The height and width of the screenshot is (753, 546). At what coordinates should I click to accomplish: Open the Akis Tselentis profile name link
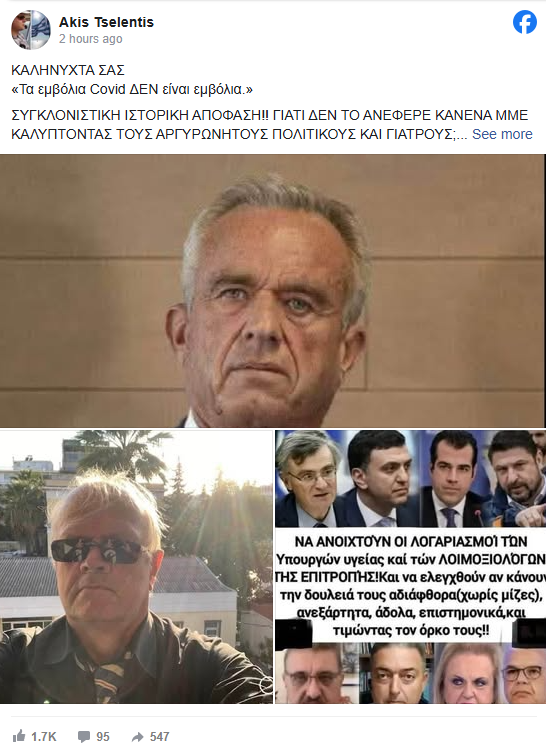106,22
